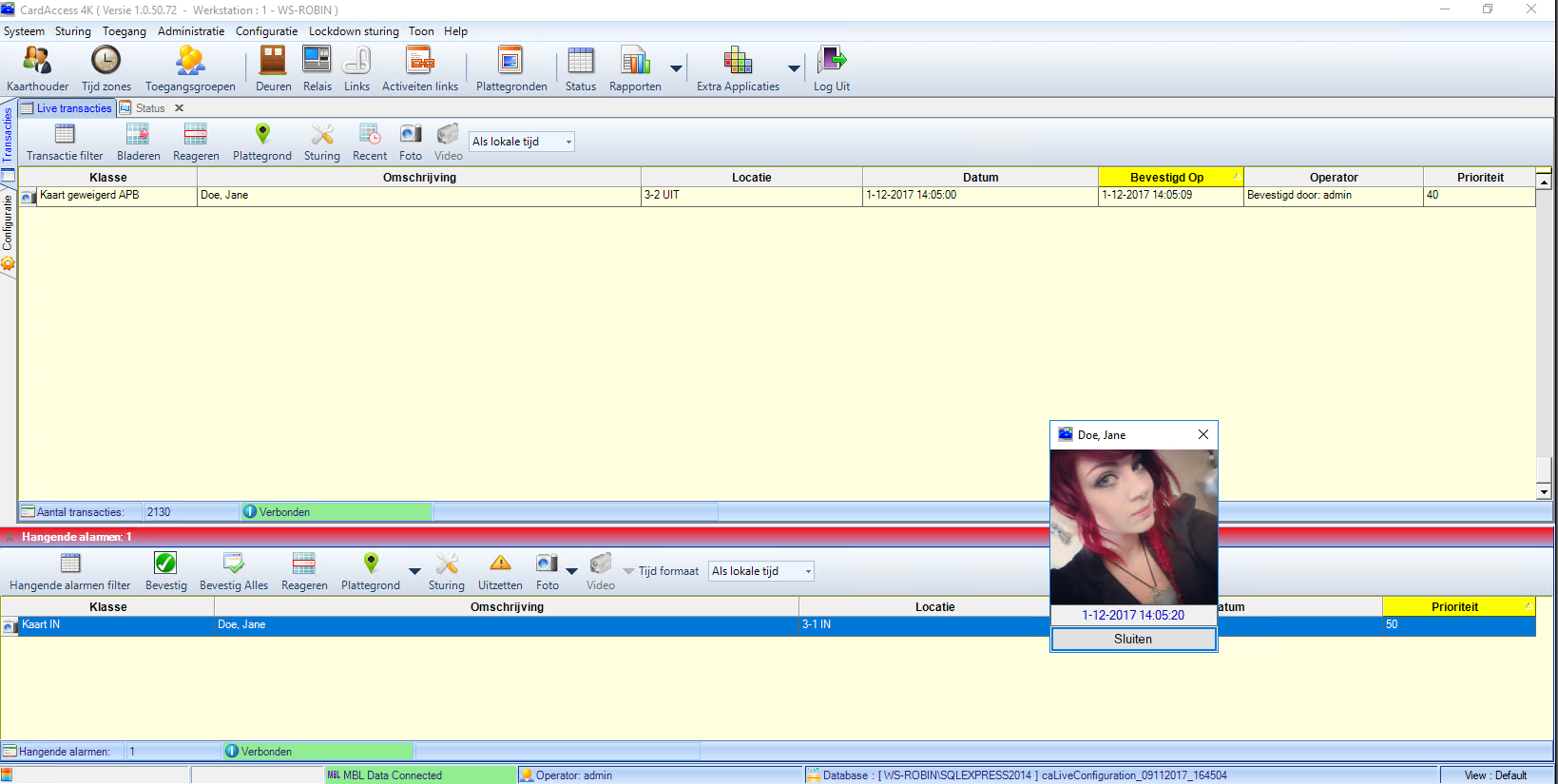Open Tijd zones clock icon

106,61
